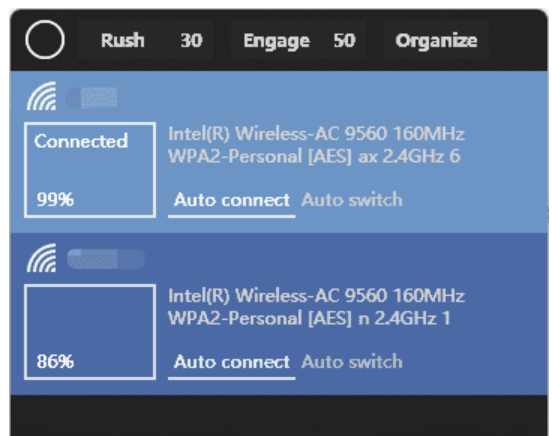Toggle Auto switch for the 86% network

352,362
